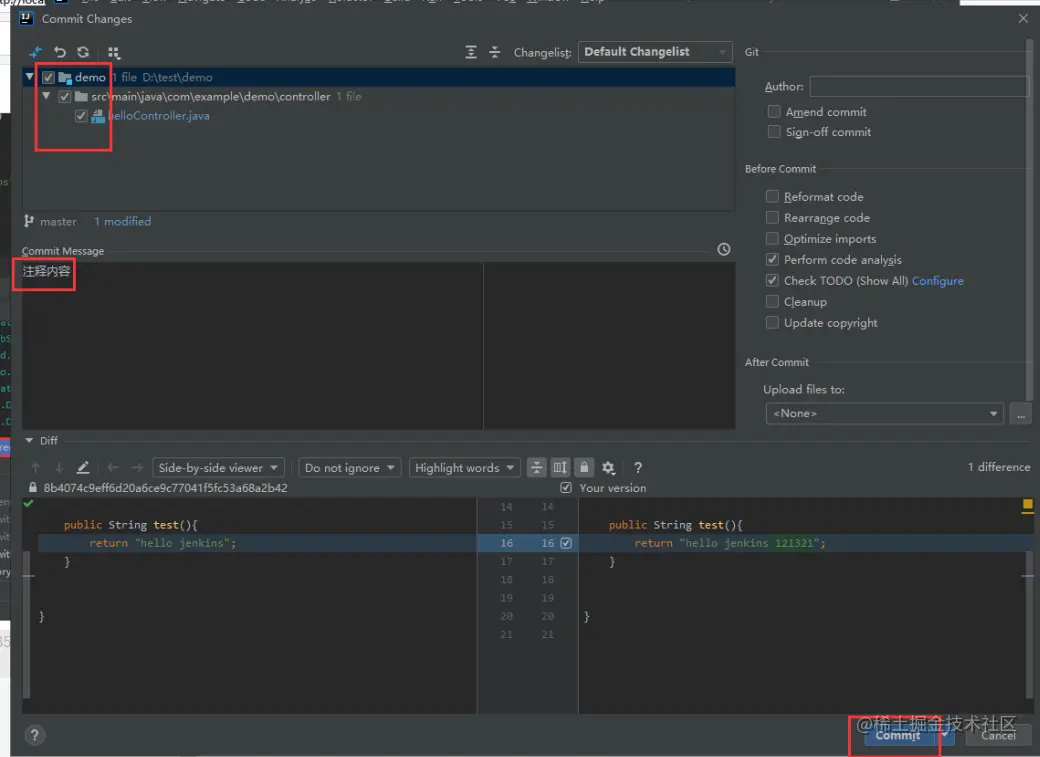
Task: Disable Check TODO checkbox
Action: (x=772, y=281)
